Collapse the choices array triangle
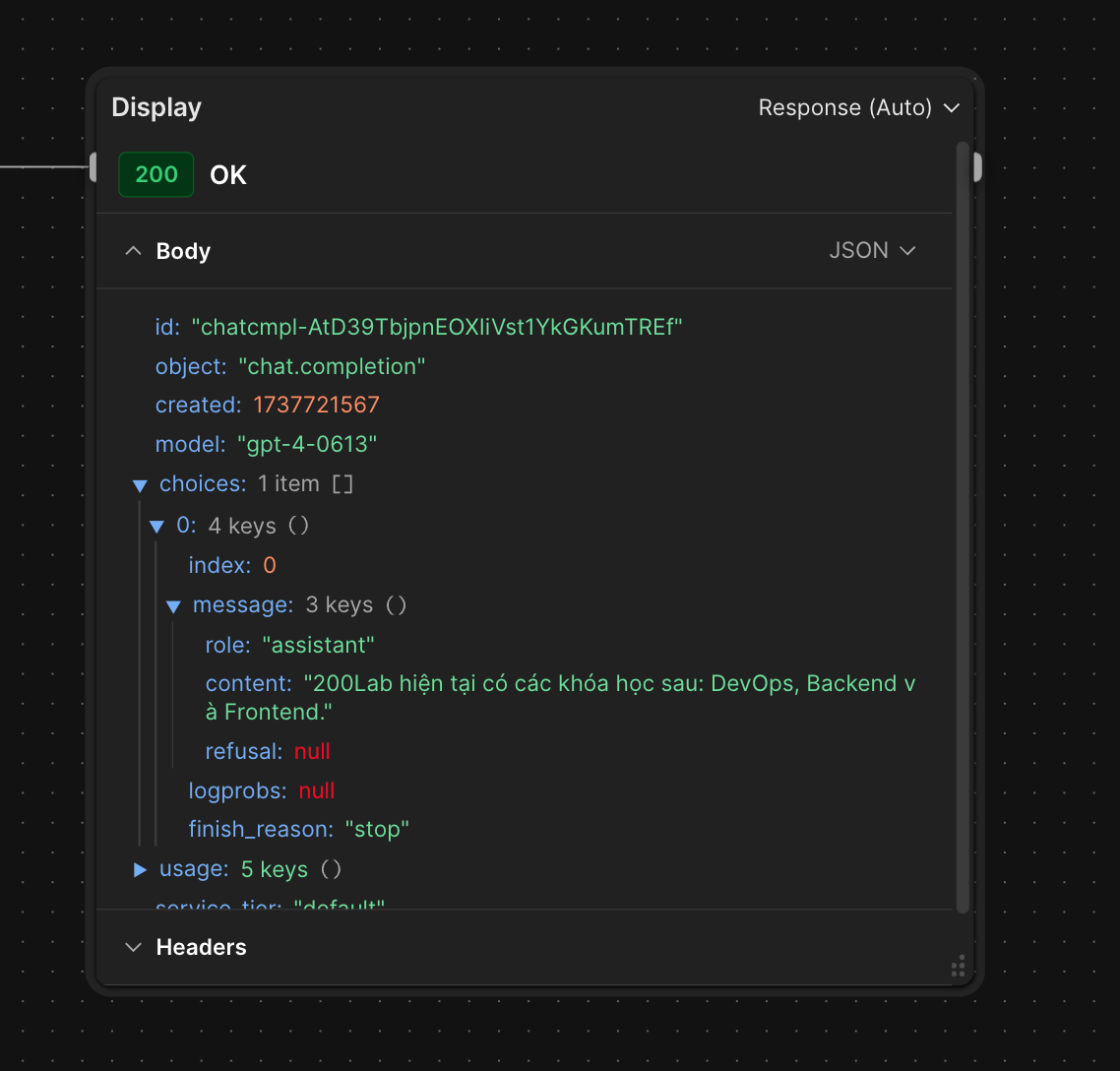Viewport: 1120px width, 1071px height. pyautogui.click(x=140, y=485)
